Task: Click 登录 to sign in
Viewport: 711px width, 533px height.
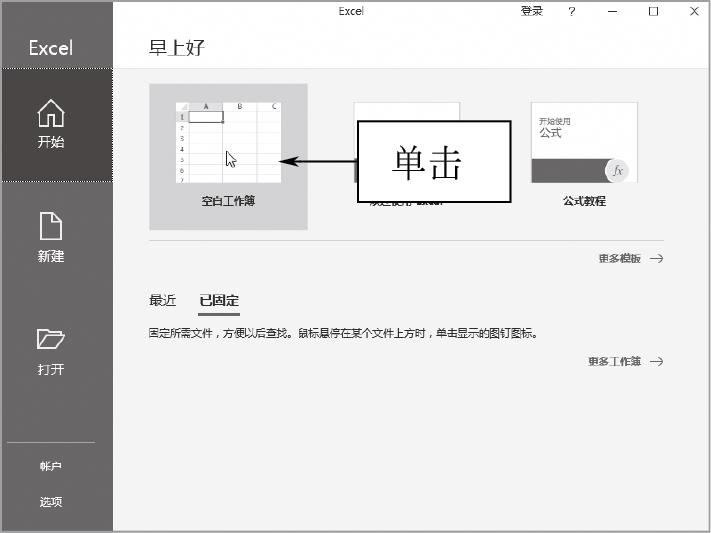Action: tap(532, 11)
